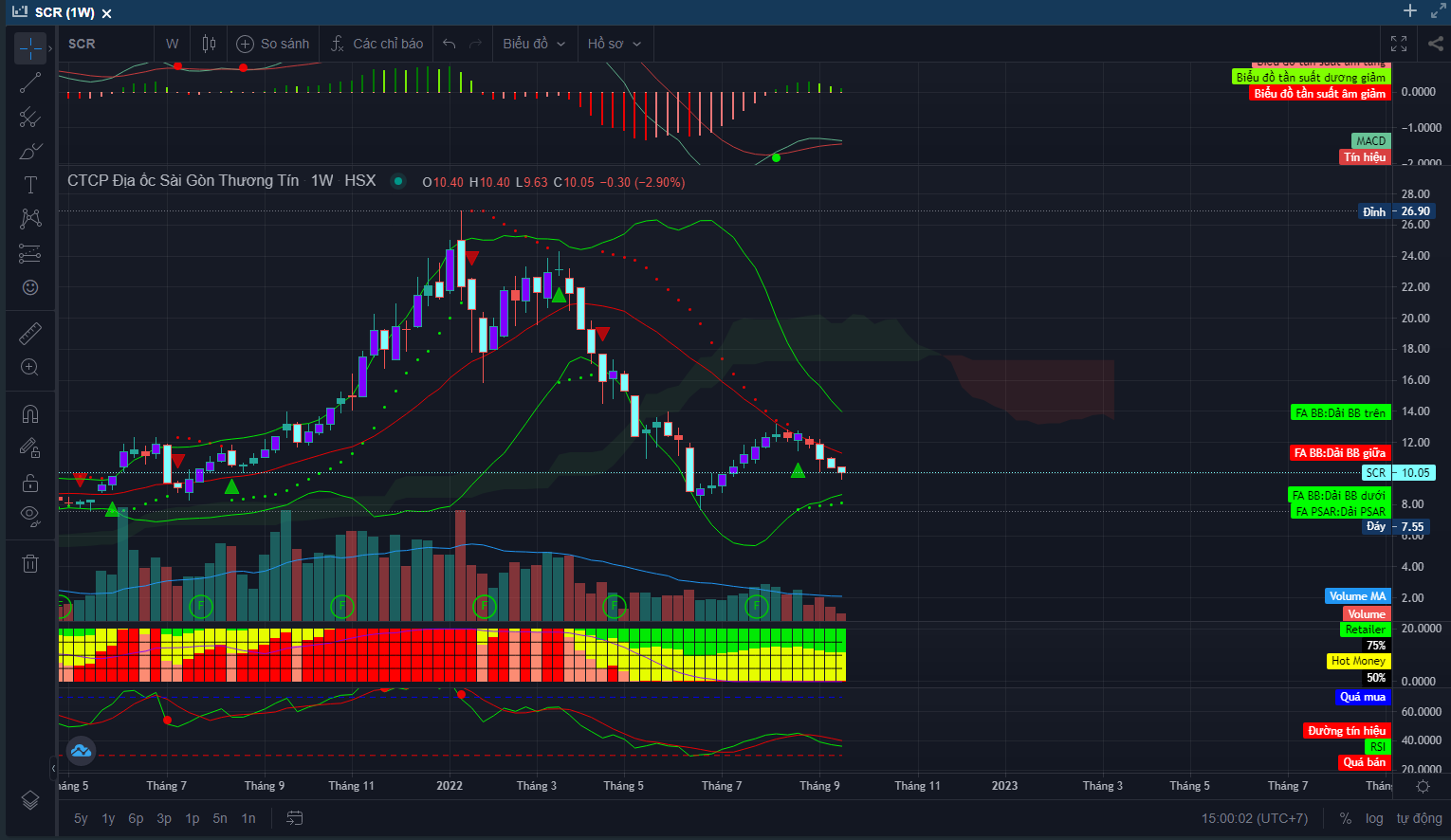This screenshot has height=840, width=1451.
Task: Add a new chart tab
Action: [1410, 11]
